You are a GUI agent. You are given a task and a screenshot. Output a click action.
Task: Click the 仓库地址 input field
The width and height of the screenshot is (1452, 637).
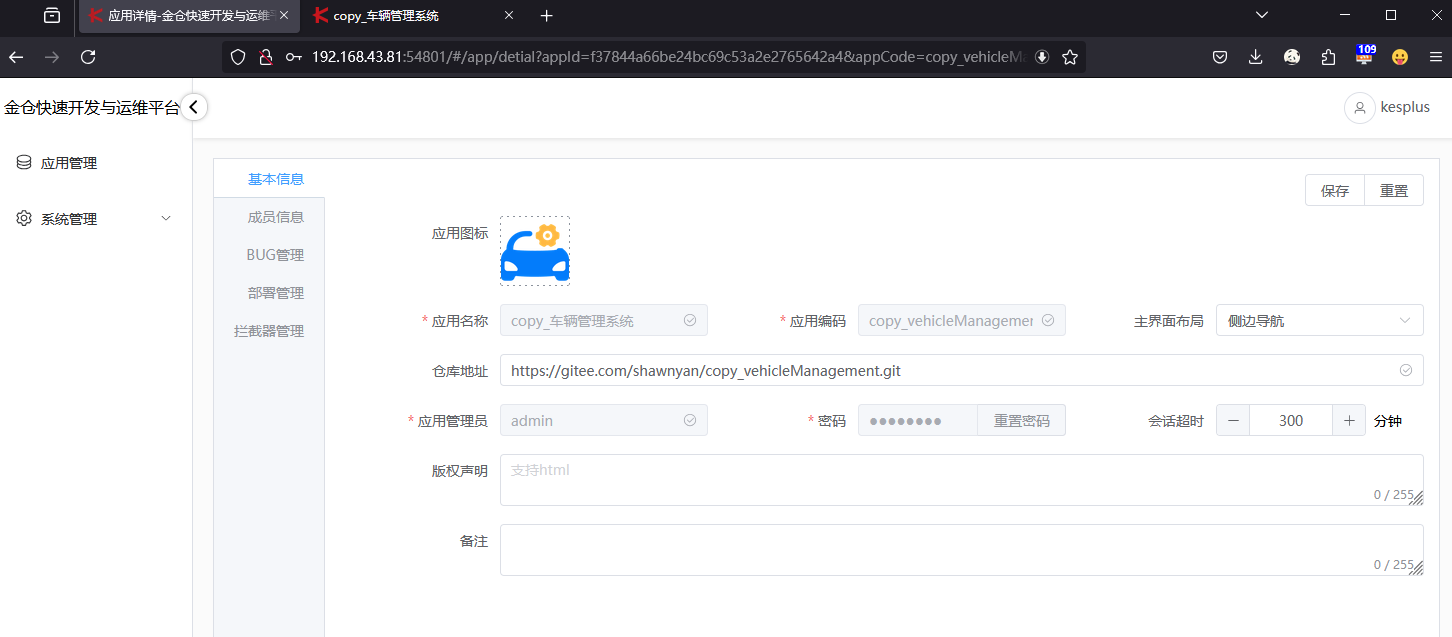(x=962, y=370)
